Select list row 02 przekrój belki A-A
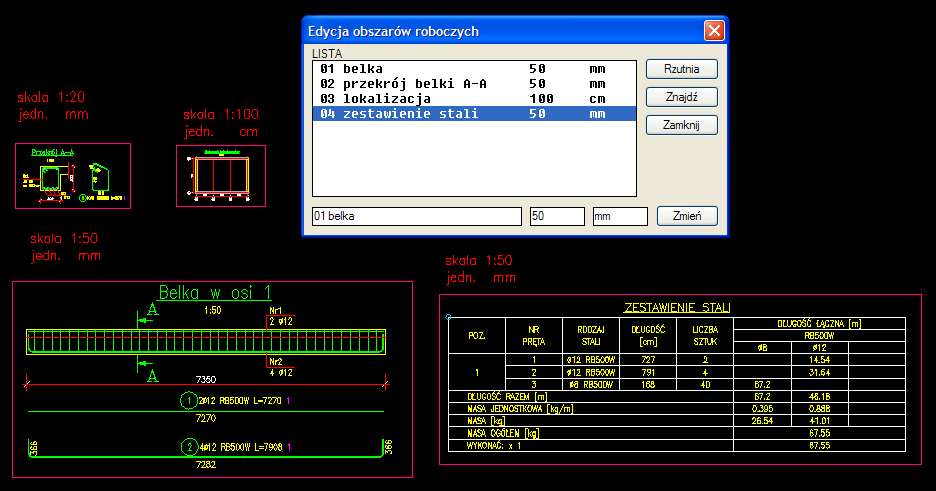The height and width of the screenshot is (491, 936). point(474,84)
